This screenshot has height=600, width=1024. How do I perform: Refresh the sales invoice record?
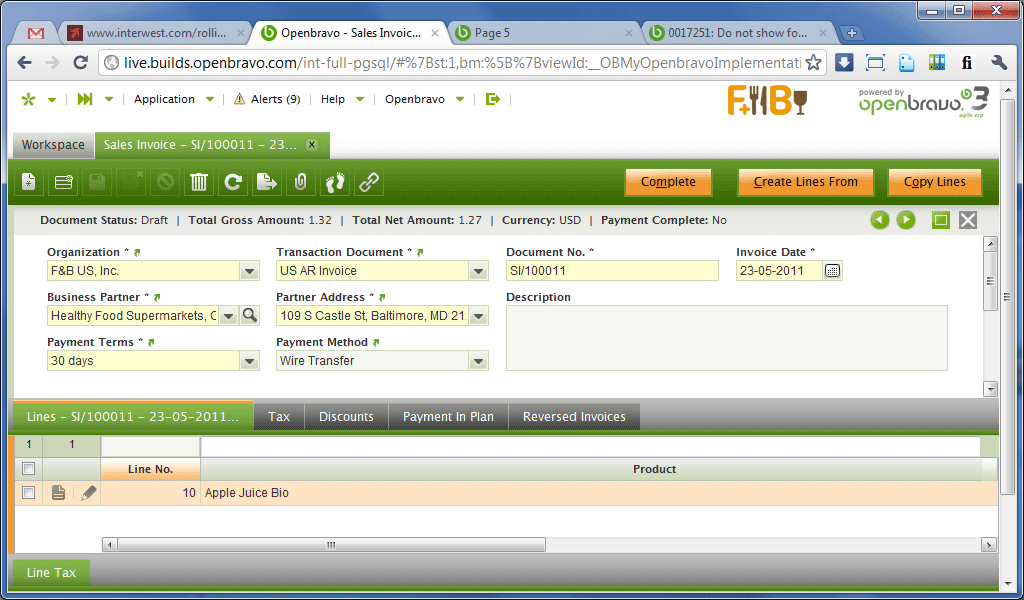pyautogui.click(x=232, y=182)
